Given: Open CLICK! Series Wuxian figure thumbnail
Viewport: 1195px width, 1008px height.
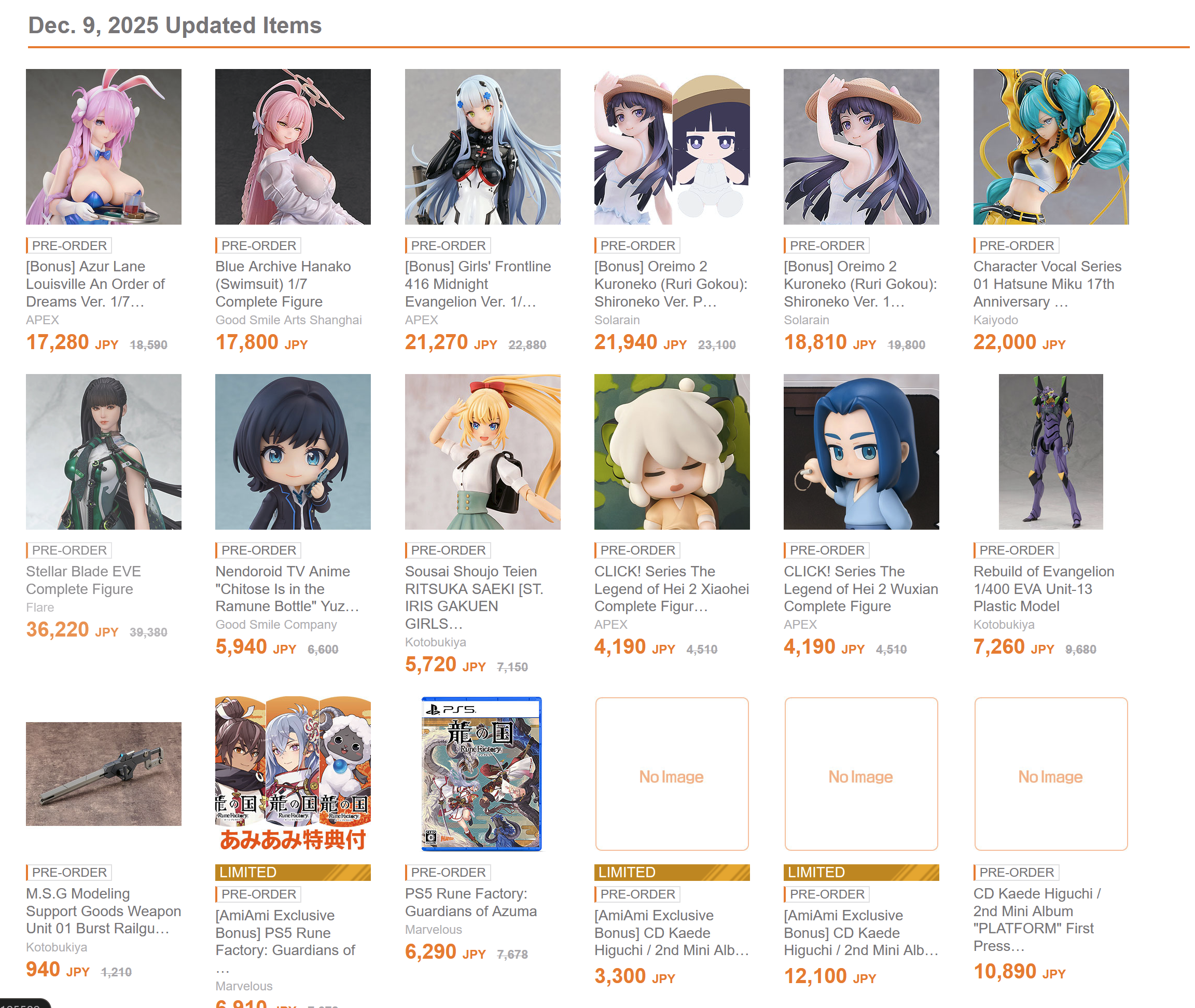Looking at the screenshot, I should 861,451.
